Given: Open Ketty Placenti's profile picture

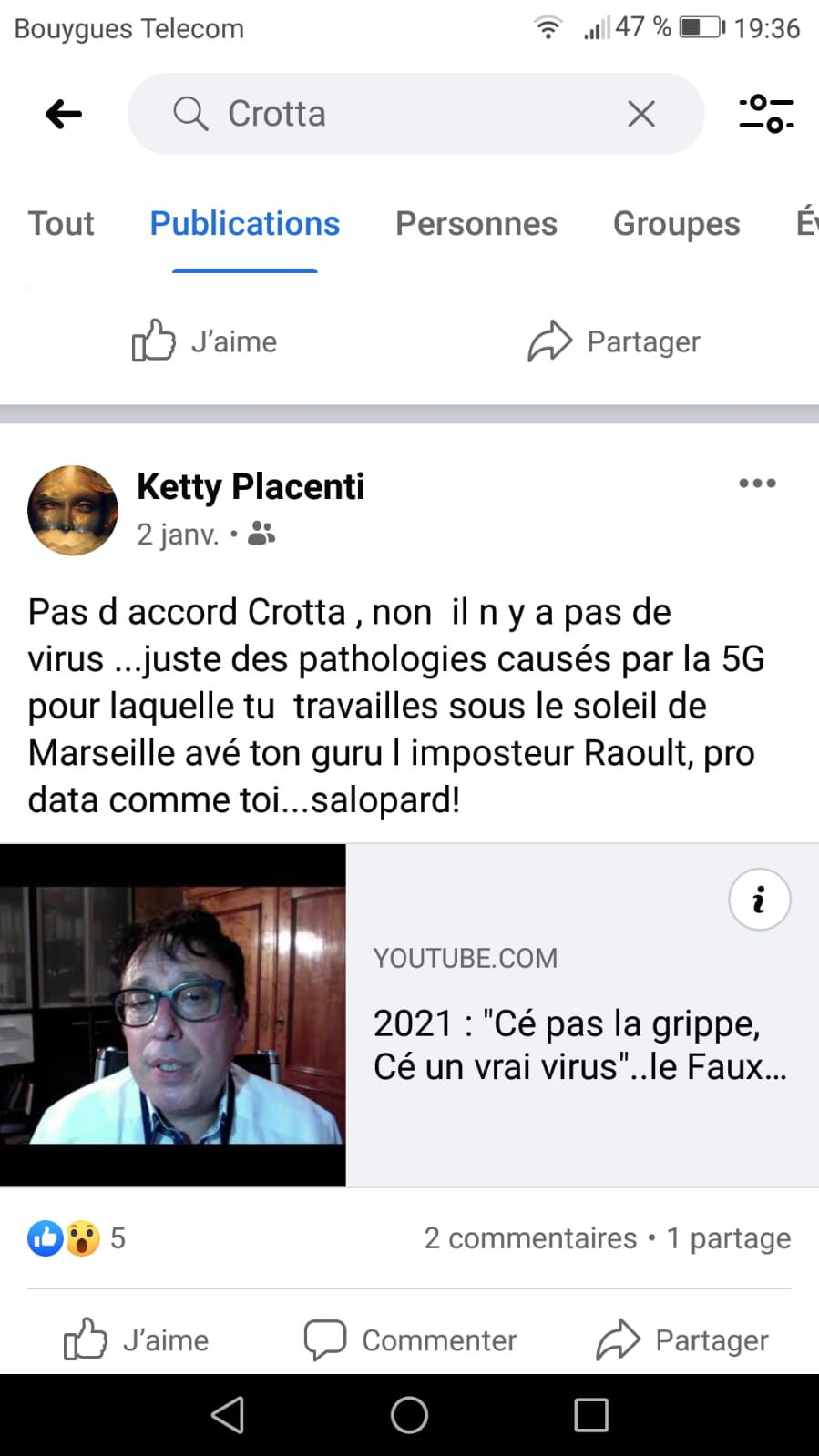Looking at the screenshot, I should click(x=73, y=510).
